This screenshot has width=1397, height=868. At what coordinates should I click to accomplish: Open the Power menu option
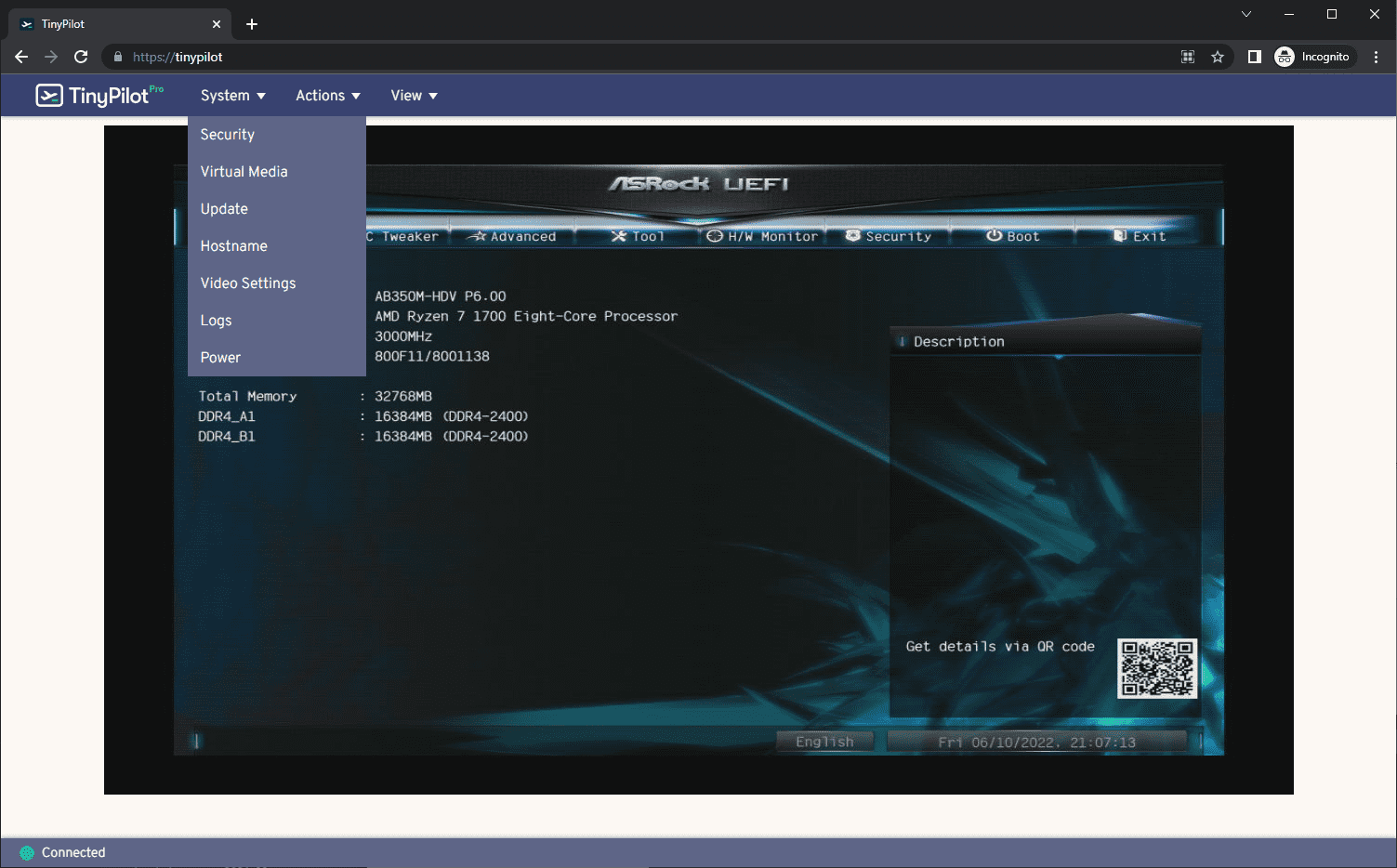pos(220,358)
